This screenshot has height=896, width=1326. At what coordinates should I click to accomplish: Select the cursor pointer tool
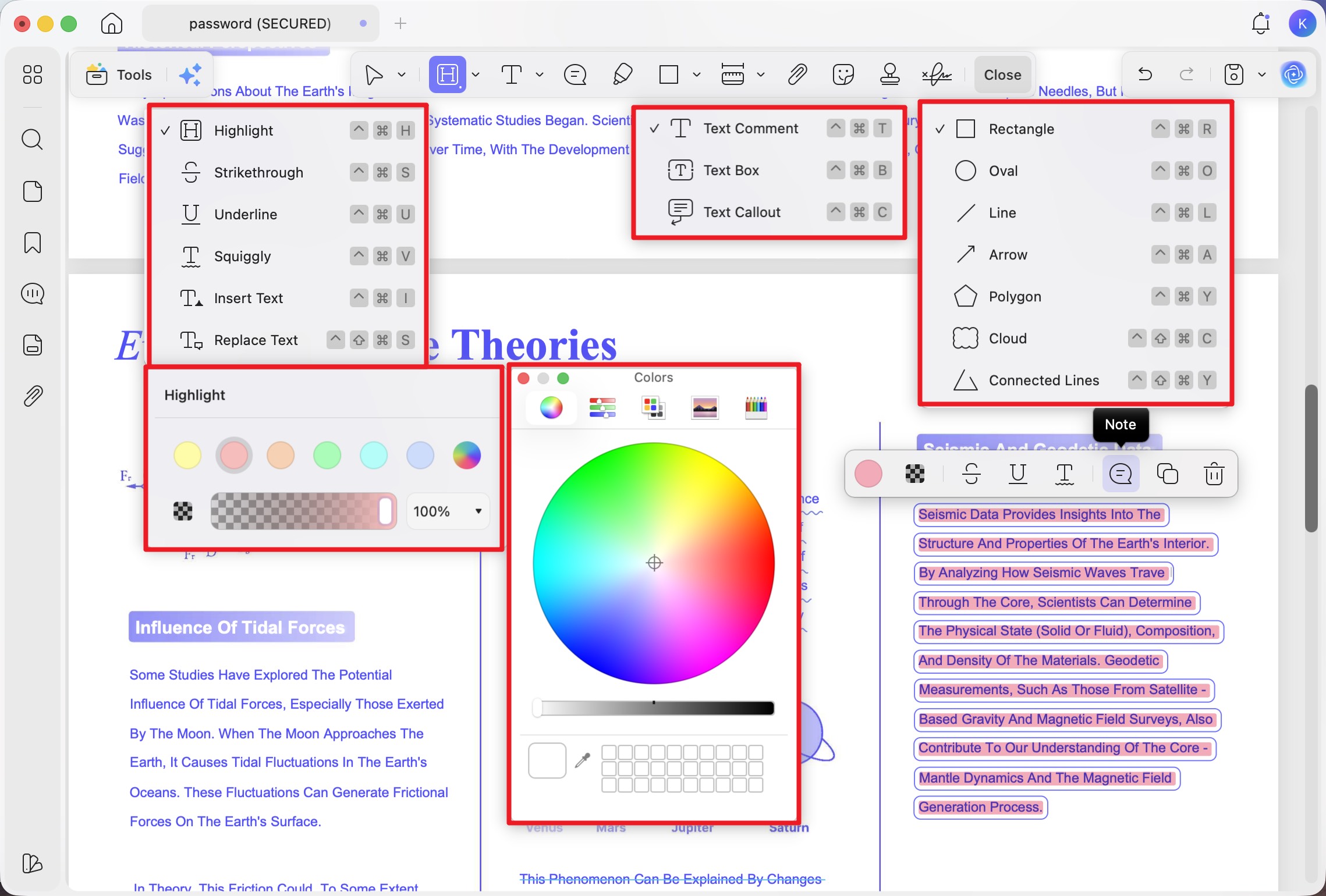point(374,74)
